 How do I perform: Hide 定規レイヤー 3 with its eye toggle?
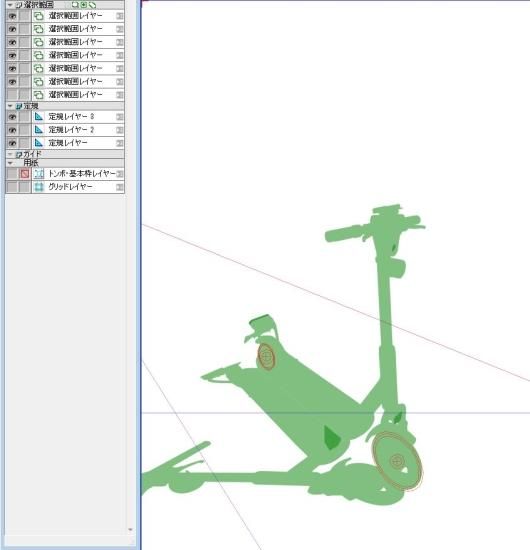tap(12, 116)
